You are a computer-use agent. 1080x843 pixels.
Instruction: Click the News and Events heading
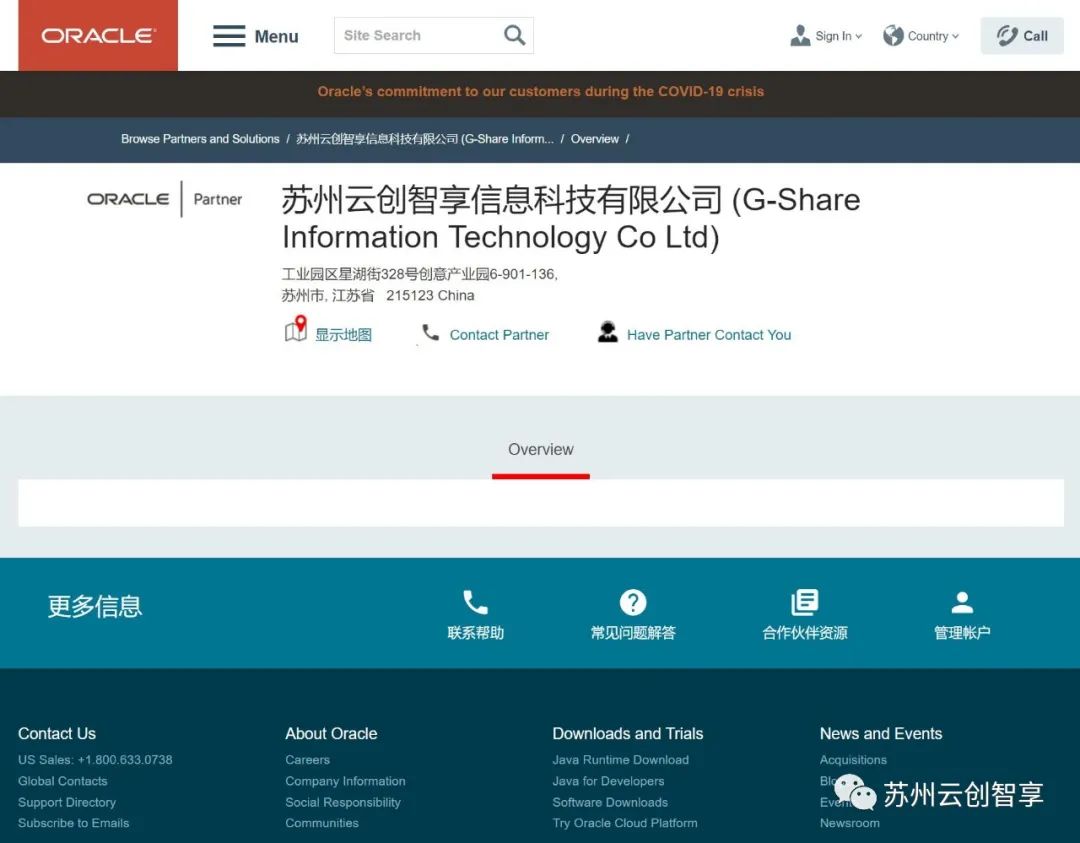[881, 733]
